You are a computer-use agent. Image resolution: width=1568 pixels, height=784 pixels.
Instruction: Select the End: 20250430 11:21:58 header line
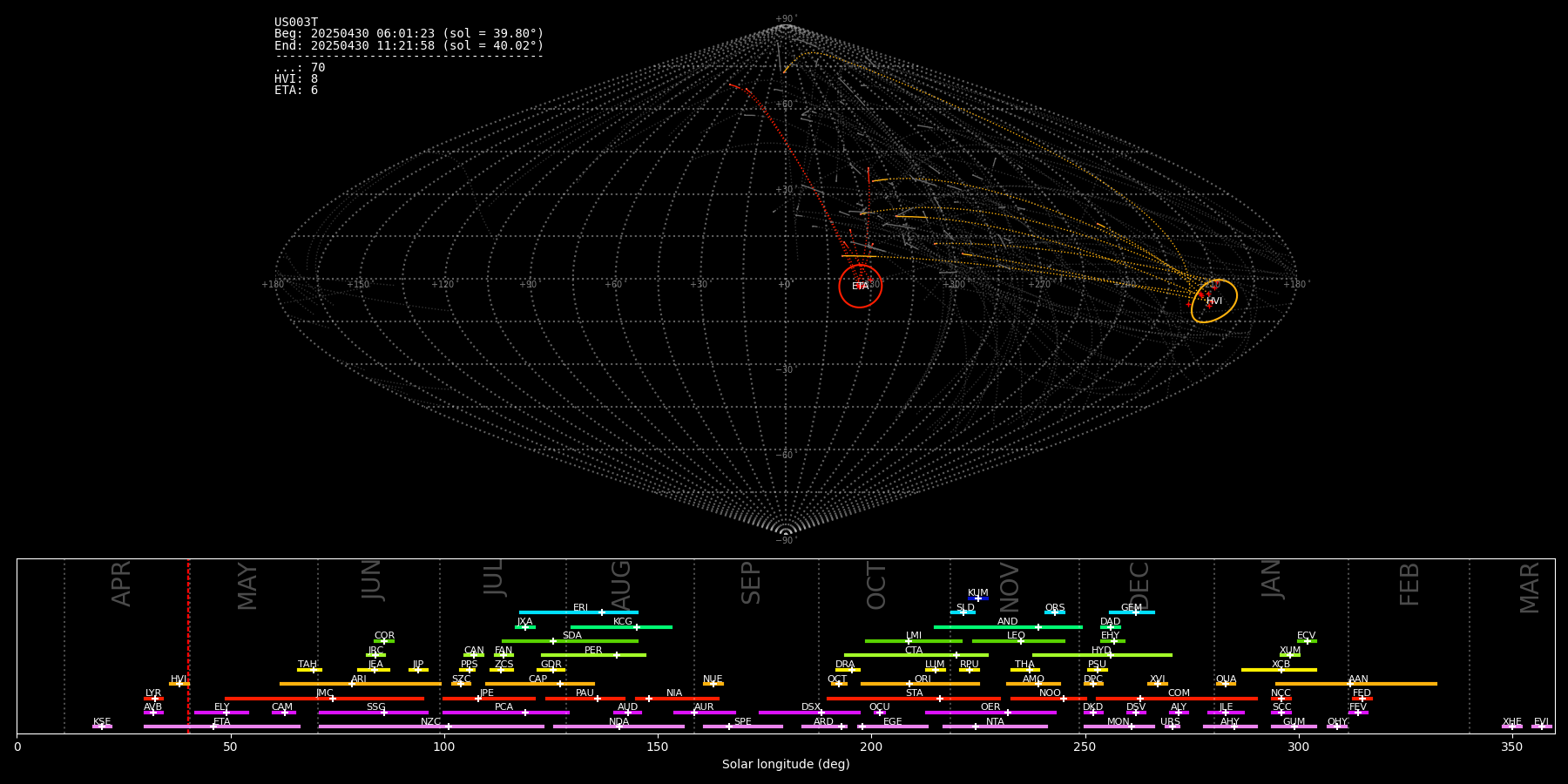(409, 45)
